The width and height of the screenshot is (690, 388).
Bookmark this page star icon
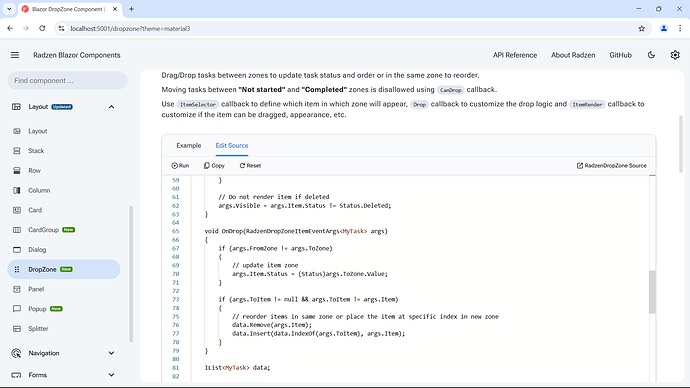(x=642, y=29)
